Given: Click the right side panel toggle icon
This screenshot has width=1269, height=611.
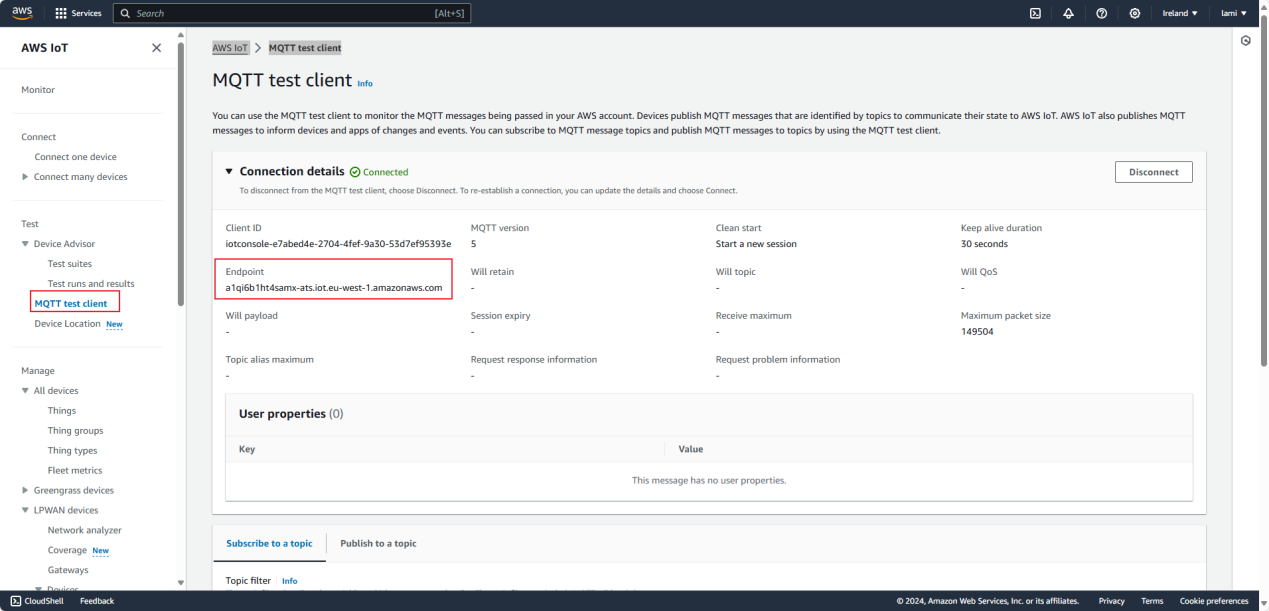Looking at the screenshot, I should 1245,41.
